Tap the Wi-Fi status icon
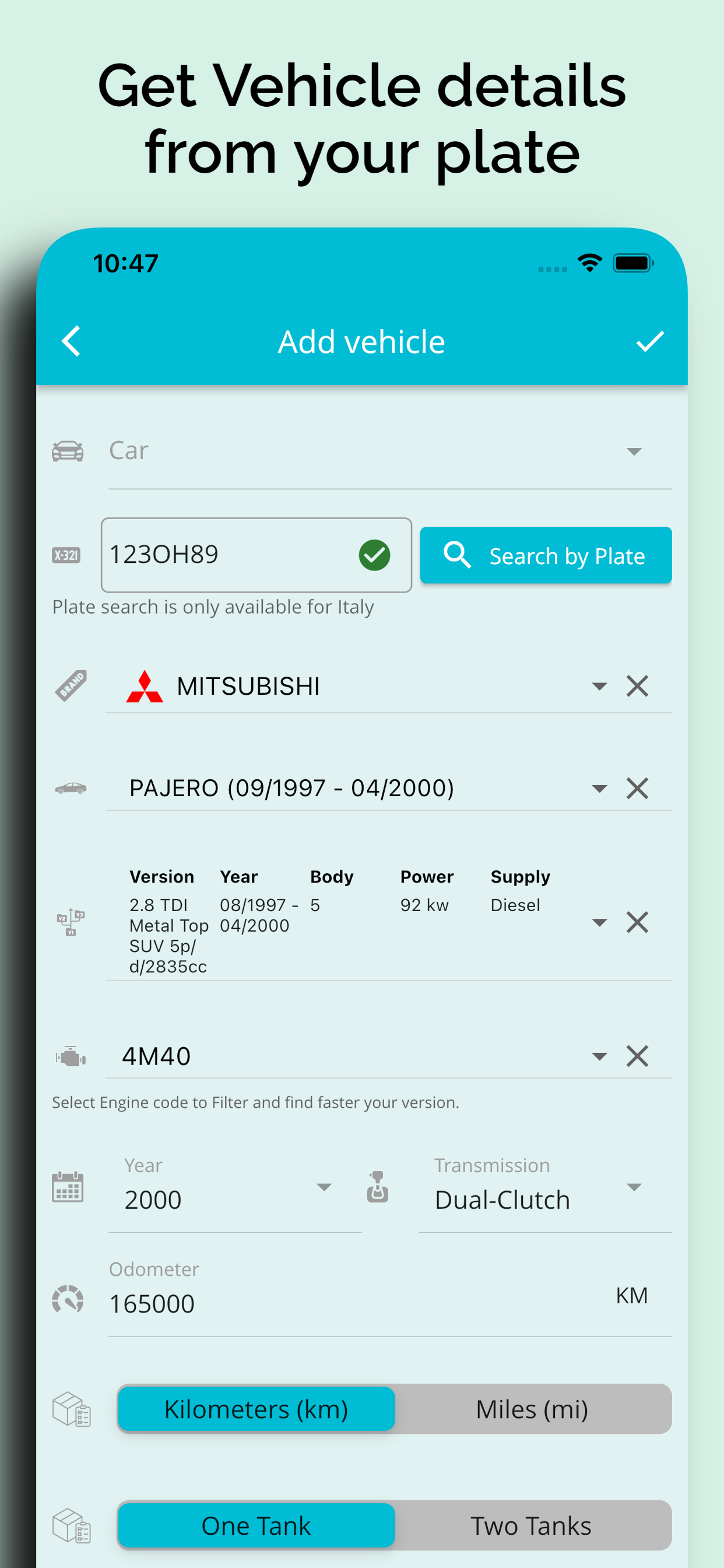This screenshot has height=1568, width=724. 589,263
